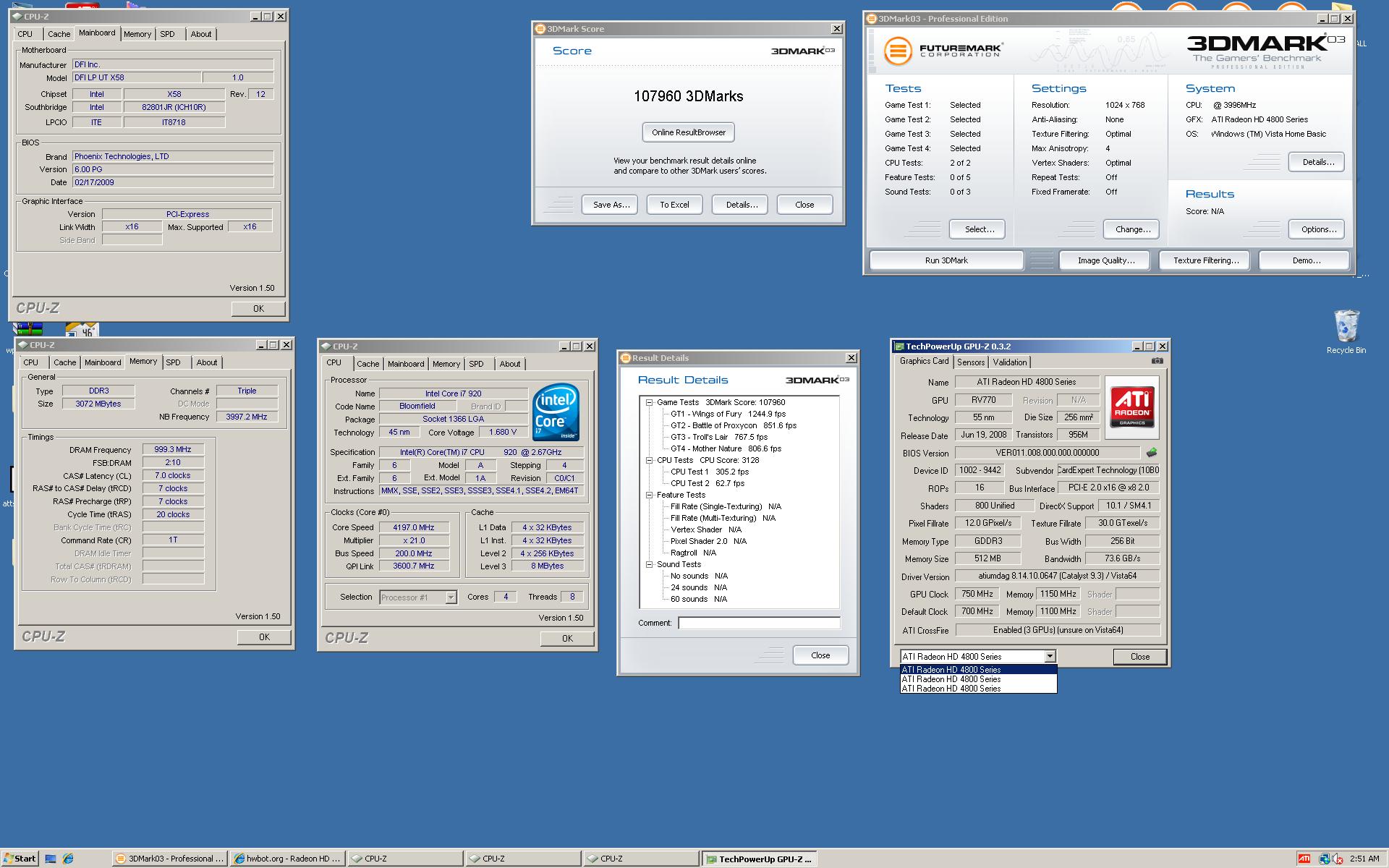Click TechPowerUp GPU-Z taskbar button
Screen dimensions: 1389x868
tap(758, 859)
